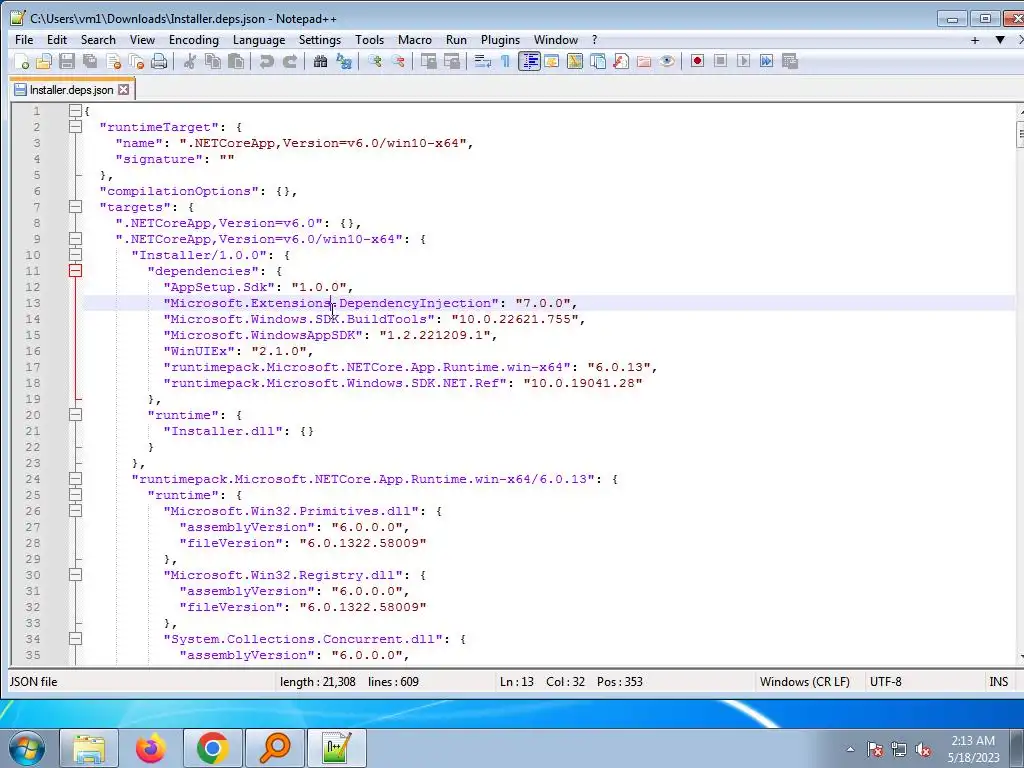Zoom in with the magnifier plus icon

point(375,61)
